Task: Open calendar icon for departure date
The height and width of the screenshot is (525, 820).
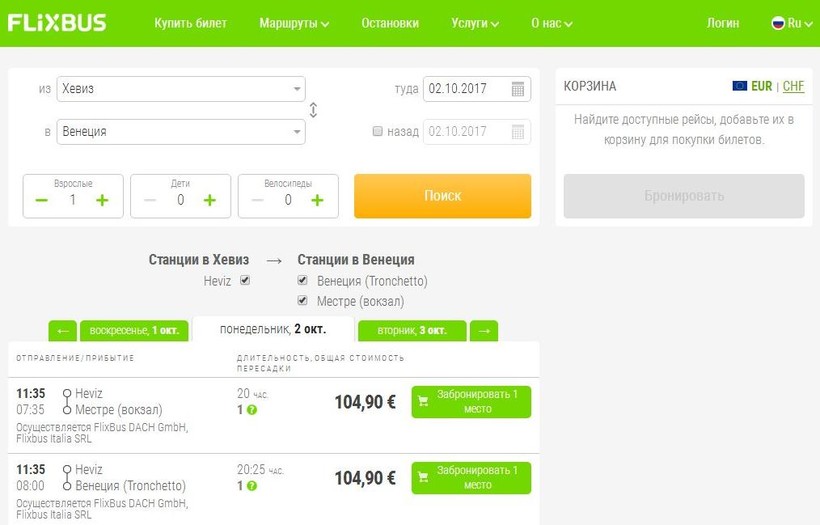Action: click(x=517, y=89)
